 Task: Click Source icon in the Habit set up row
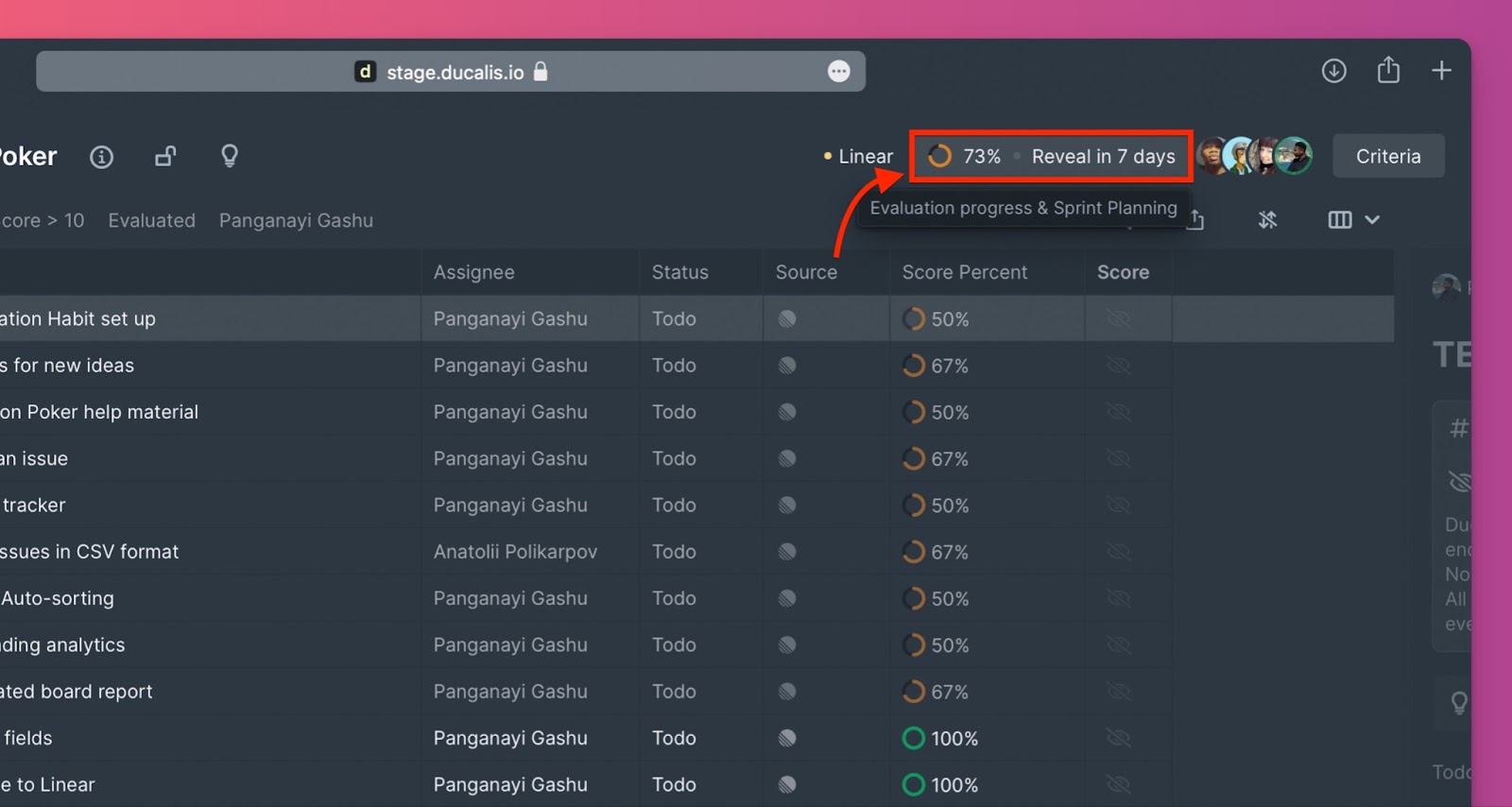point(787,319)
